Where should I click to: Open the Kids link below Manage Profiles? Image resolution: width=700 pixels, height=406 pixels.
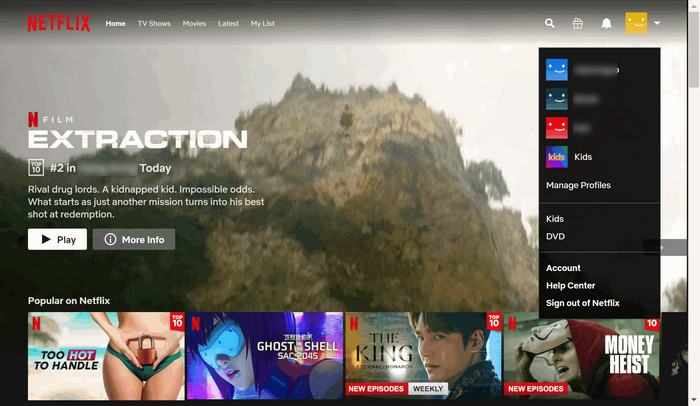pos(554,219)
